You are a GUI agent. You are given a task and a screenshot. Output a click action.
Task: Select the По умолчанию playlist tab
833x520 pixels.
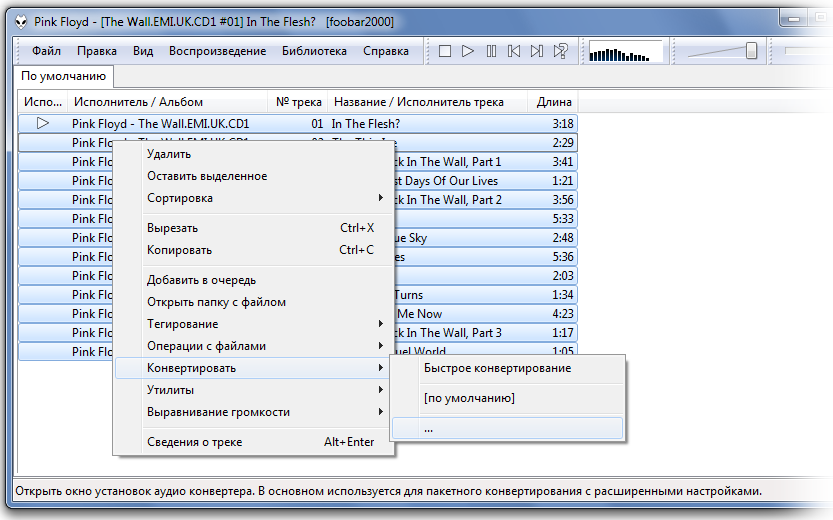coord(63,76)
